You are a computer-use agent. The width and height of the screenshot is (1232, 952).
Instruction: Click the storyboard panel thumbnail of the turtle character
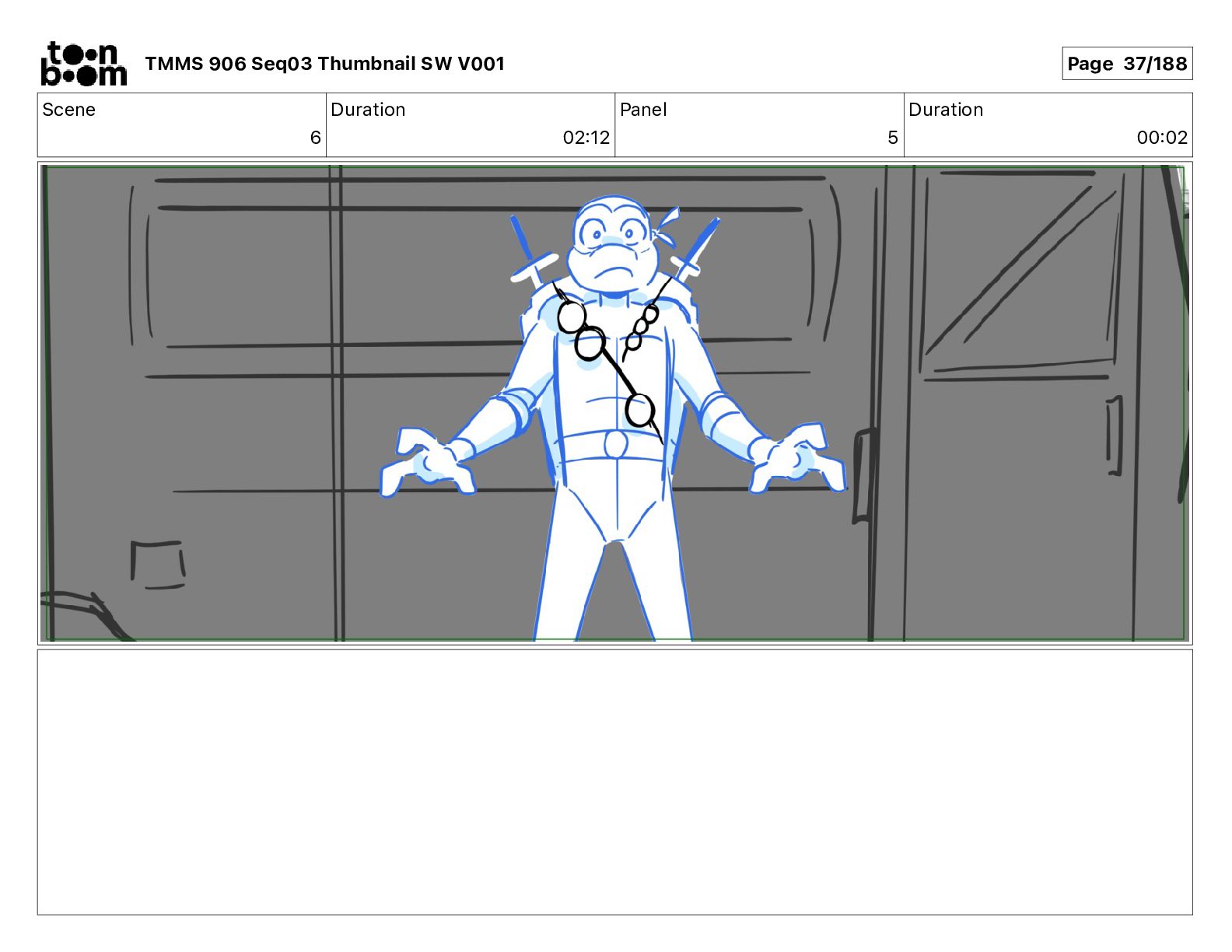coord(614,403)
